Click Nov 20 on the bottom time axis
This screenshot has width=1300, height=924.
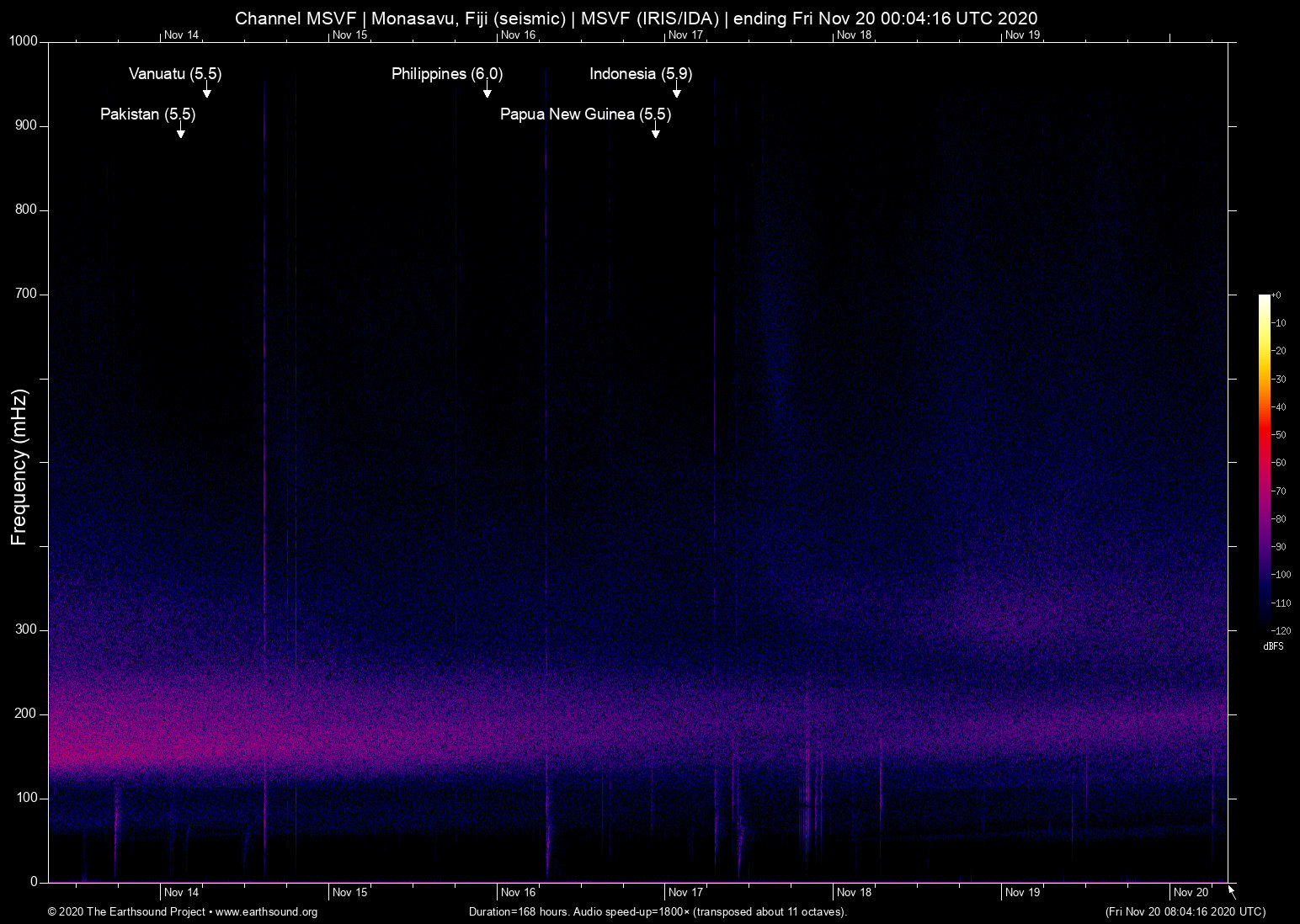(x=1191, y=892)
